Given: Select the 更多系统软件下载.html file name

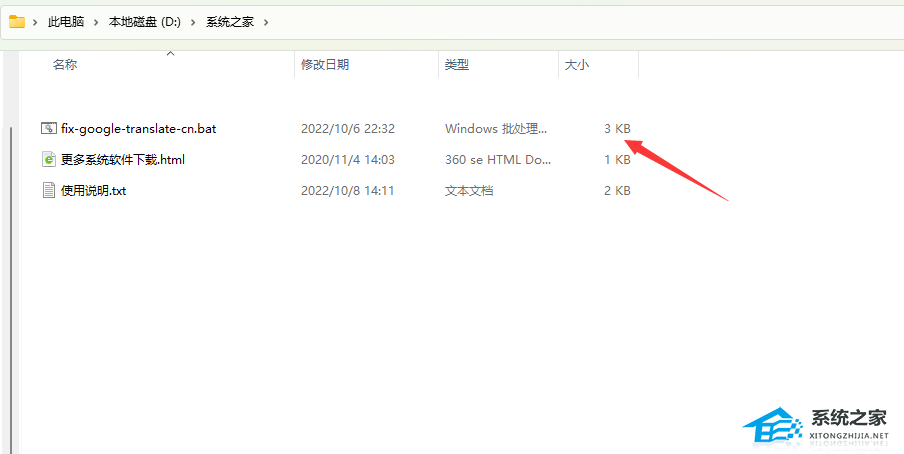Looking at the screenshot, I should click(123, 159).
